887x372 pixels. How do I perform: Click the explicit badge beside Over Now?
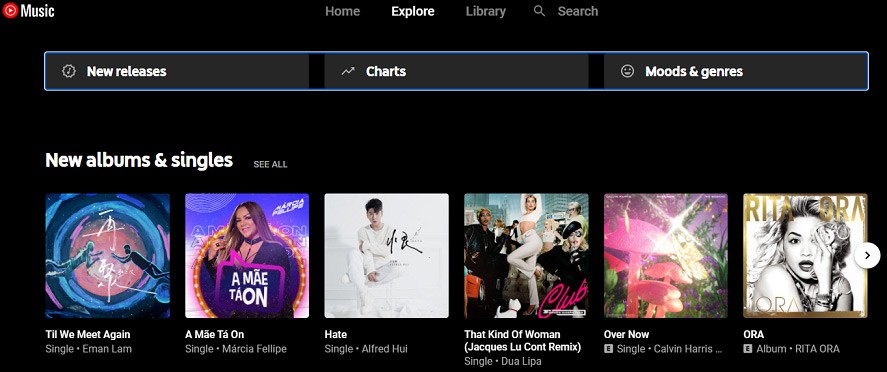click(x=608, y=349)
